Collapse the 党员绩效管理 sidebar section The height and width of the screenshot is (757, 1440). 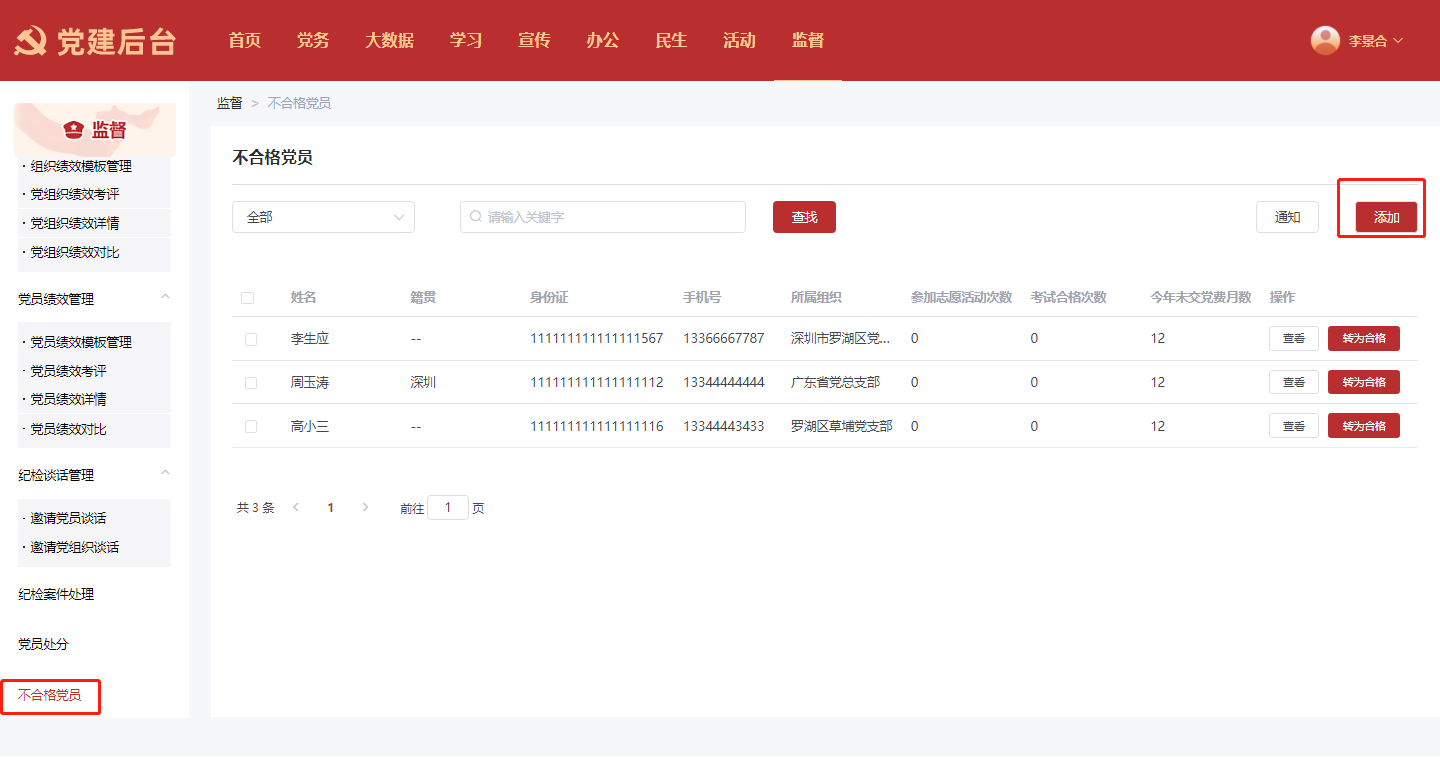point(166,298)
